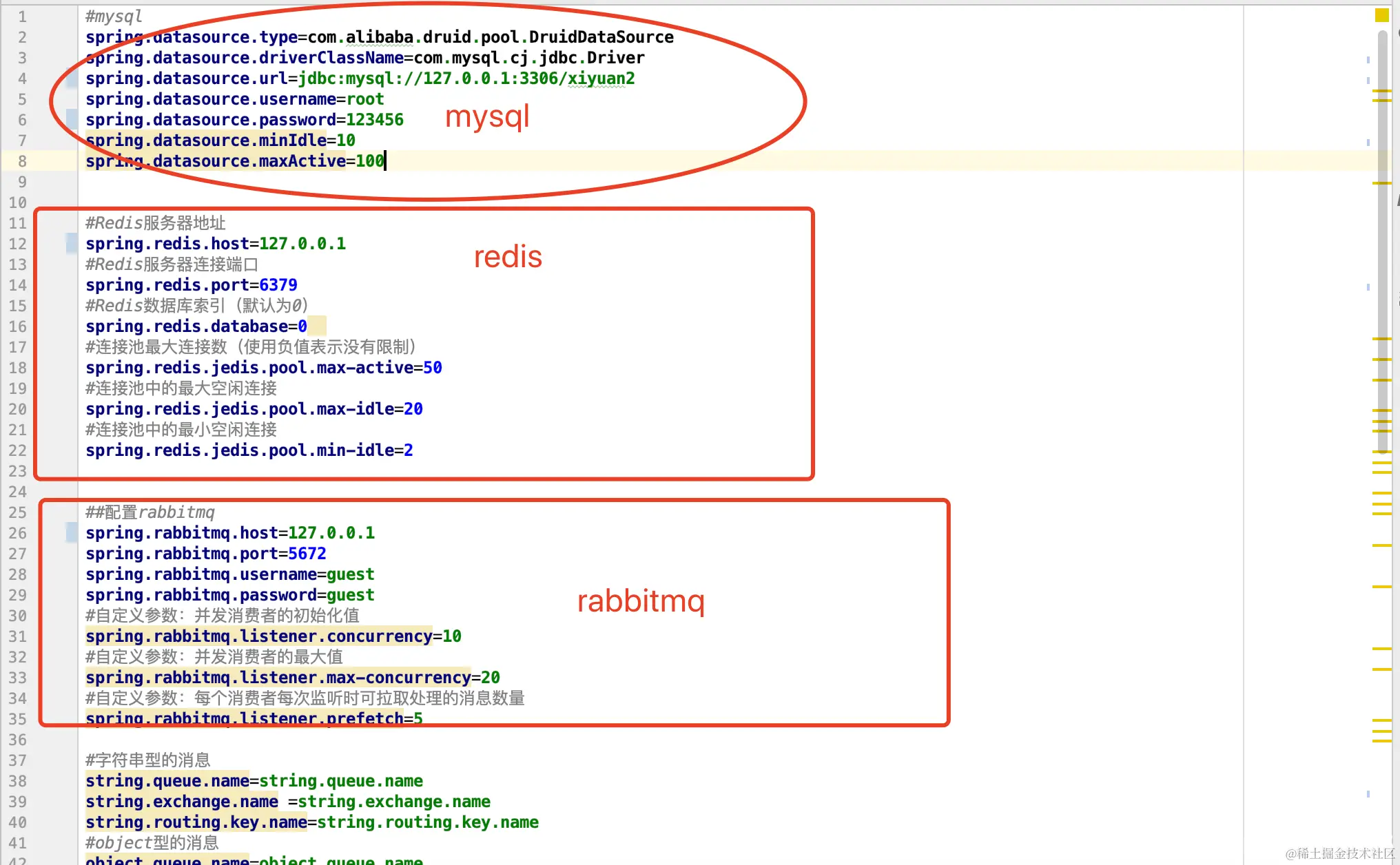Click the yellow inspection status indicator square
The image size is (1400, 865).
point(1381,15)
